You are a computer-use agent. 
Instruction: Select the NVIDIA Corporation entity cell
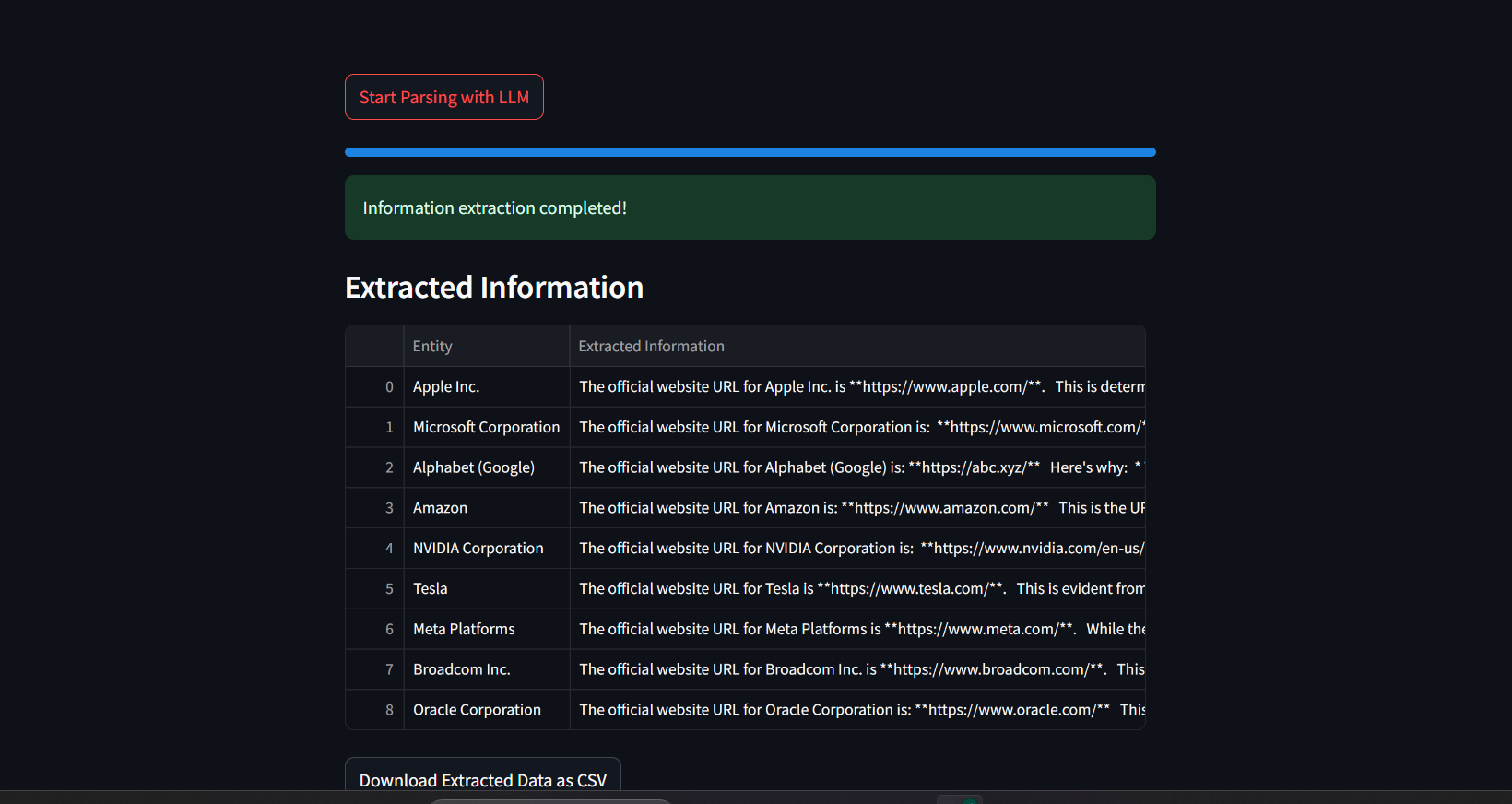(x=486, y=548)
